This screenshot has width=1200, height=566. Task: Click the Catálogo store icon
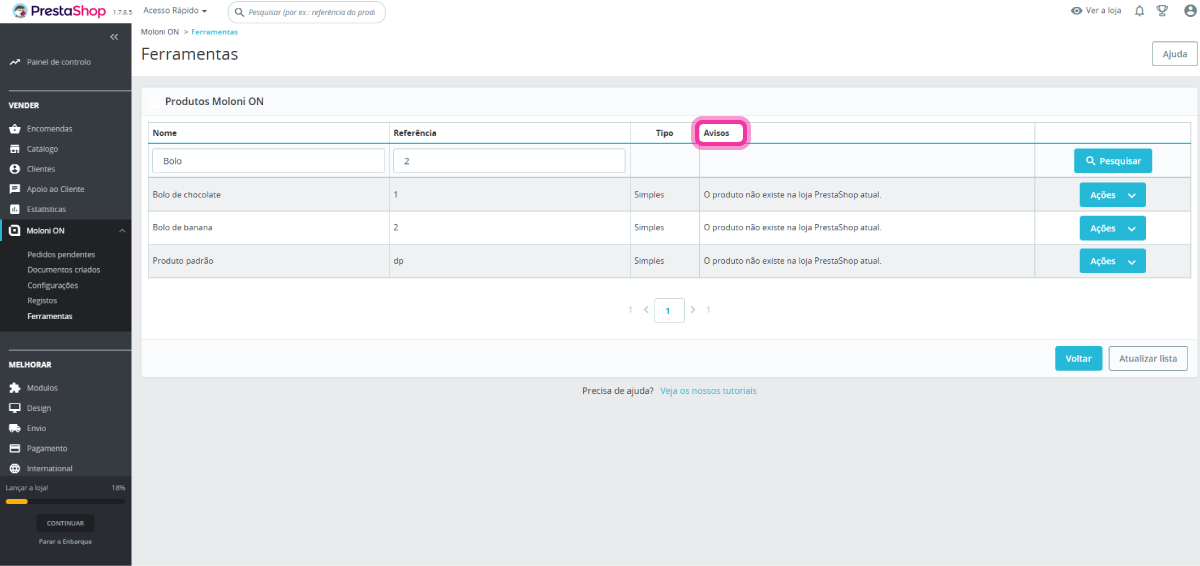[15, 149]
